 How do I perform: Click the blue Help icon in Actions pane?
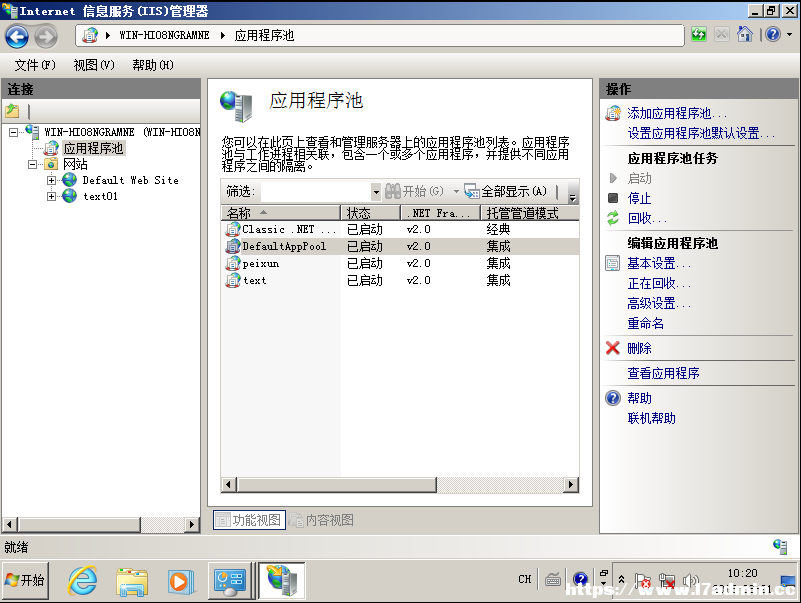(x=612, y=398)
